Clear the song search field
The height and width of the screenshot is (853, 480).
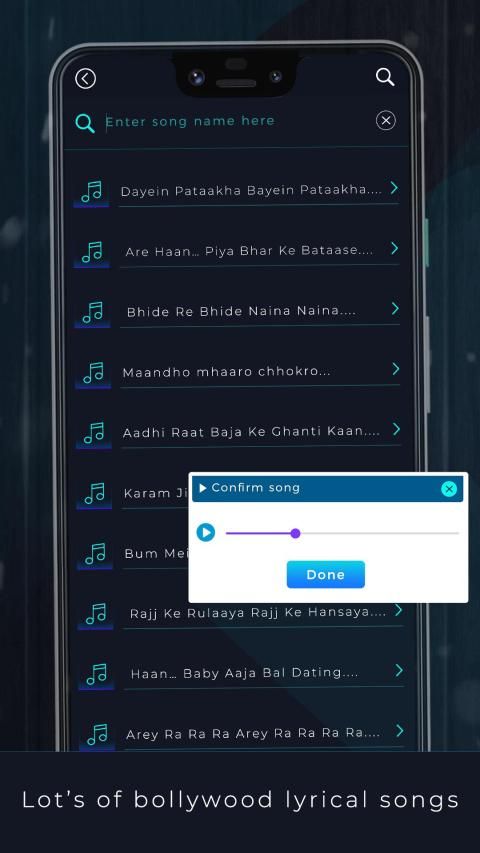[x=386, y=120]
